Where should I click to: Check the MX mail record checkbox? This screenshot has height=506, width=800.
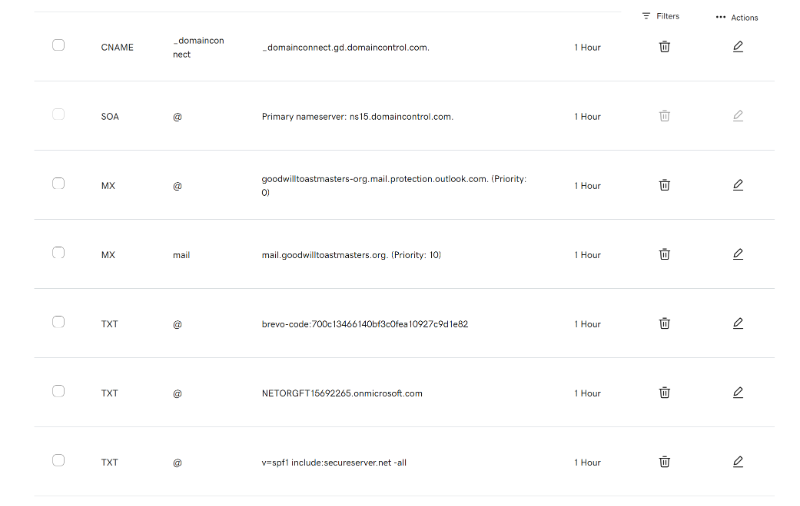pyautogui.click(x=59, y=252)
